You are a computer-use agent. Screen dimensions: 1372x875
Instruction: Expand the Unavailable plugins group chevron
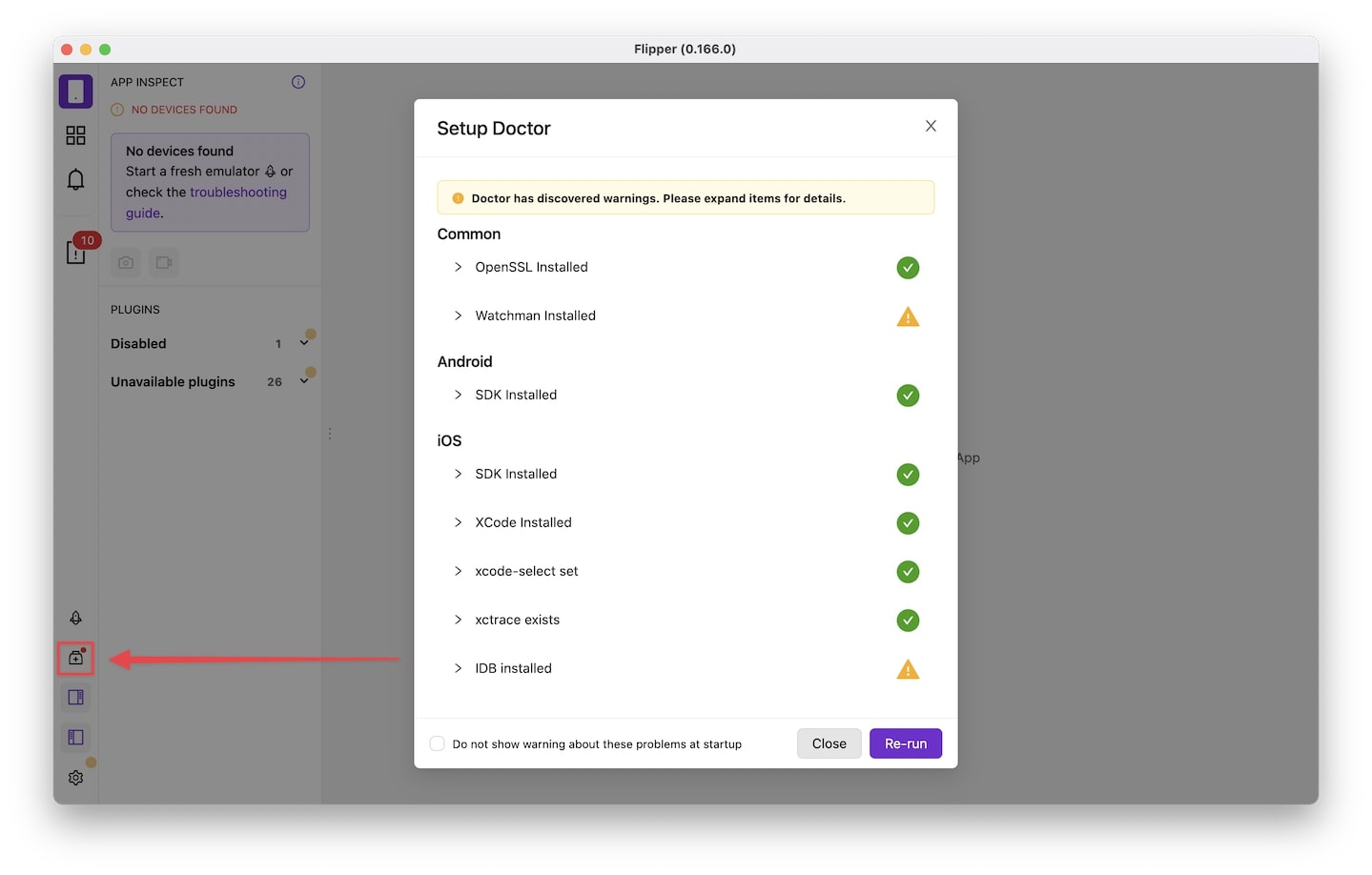pyautogui.click(x=304, y=381)
